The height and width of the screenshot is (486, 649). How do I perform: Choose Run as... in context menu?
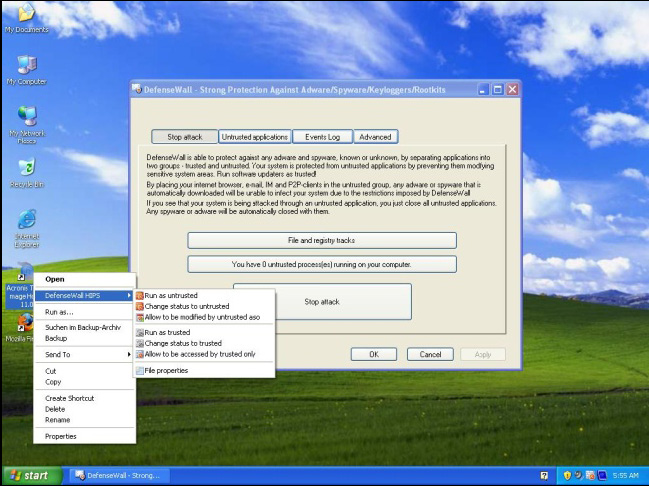(x=84, y=312)
